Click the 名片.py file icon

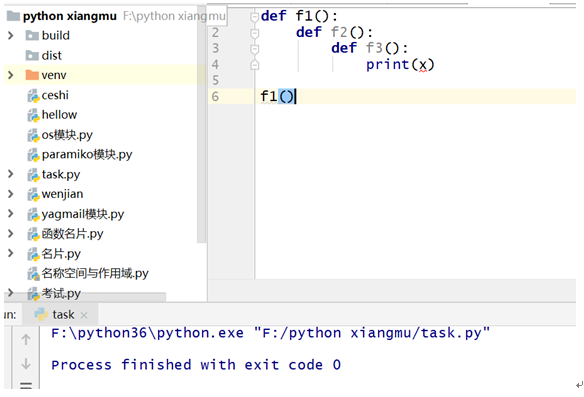(x=33, y=254)
